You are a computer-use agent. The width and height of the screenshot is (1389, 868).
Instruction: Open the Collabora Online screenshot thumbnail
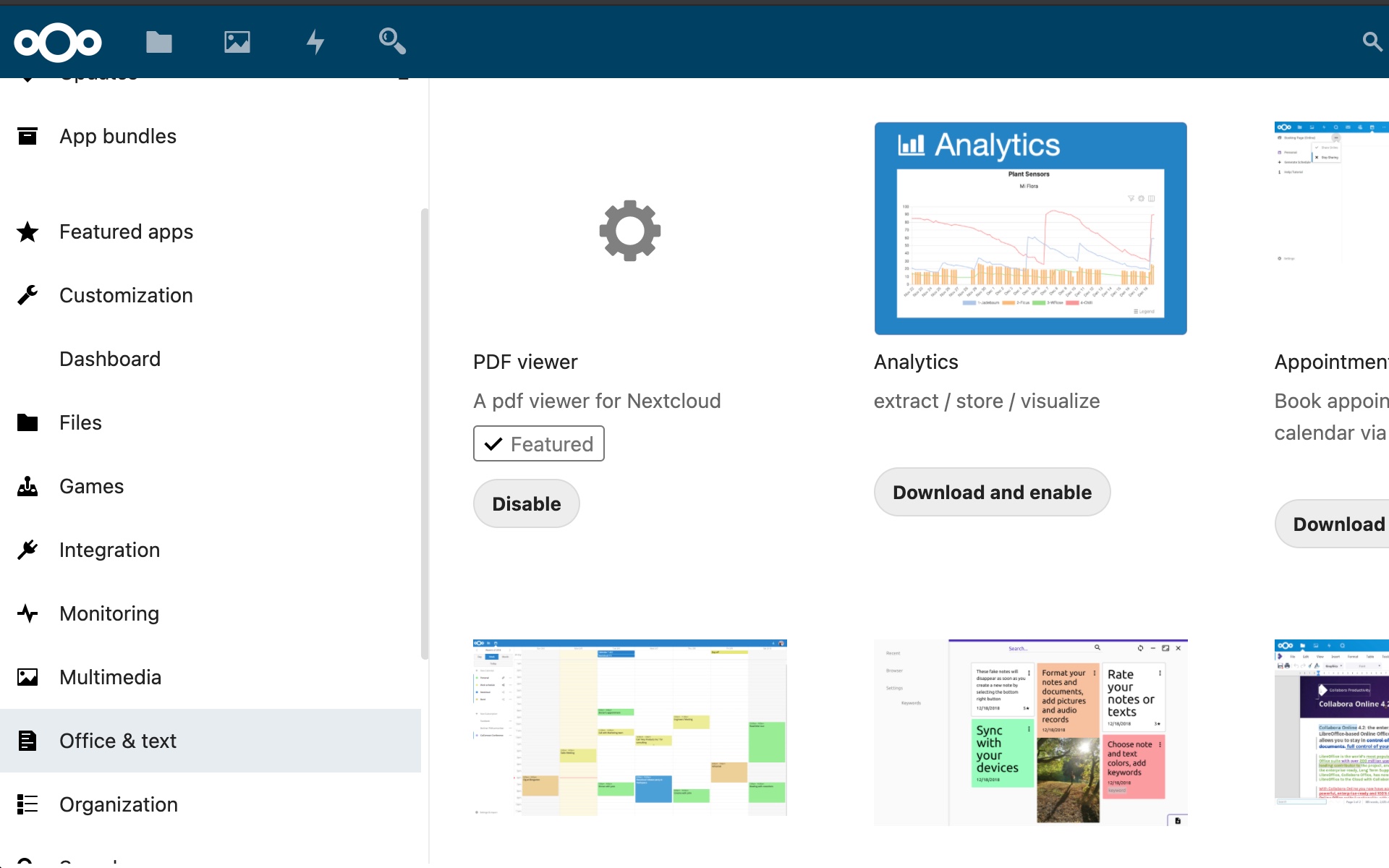coord(1332,722)
